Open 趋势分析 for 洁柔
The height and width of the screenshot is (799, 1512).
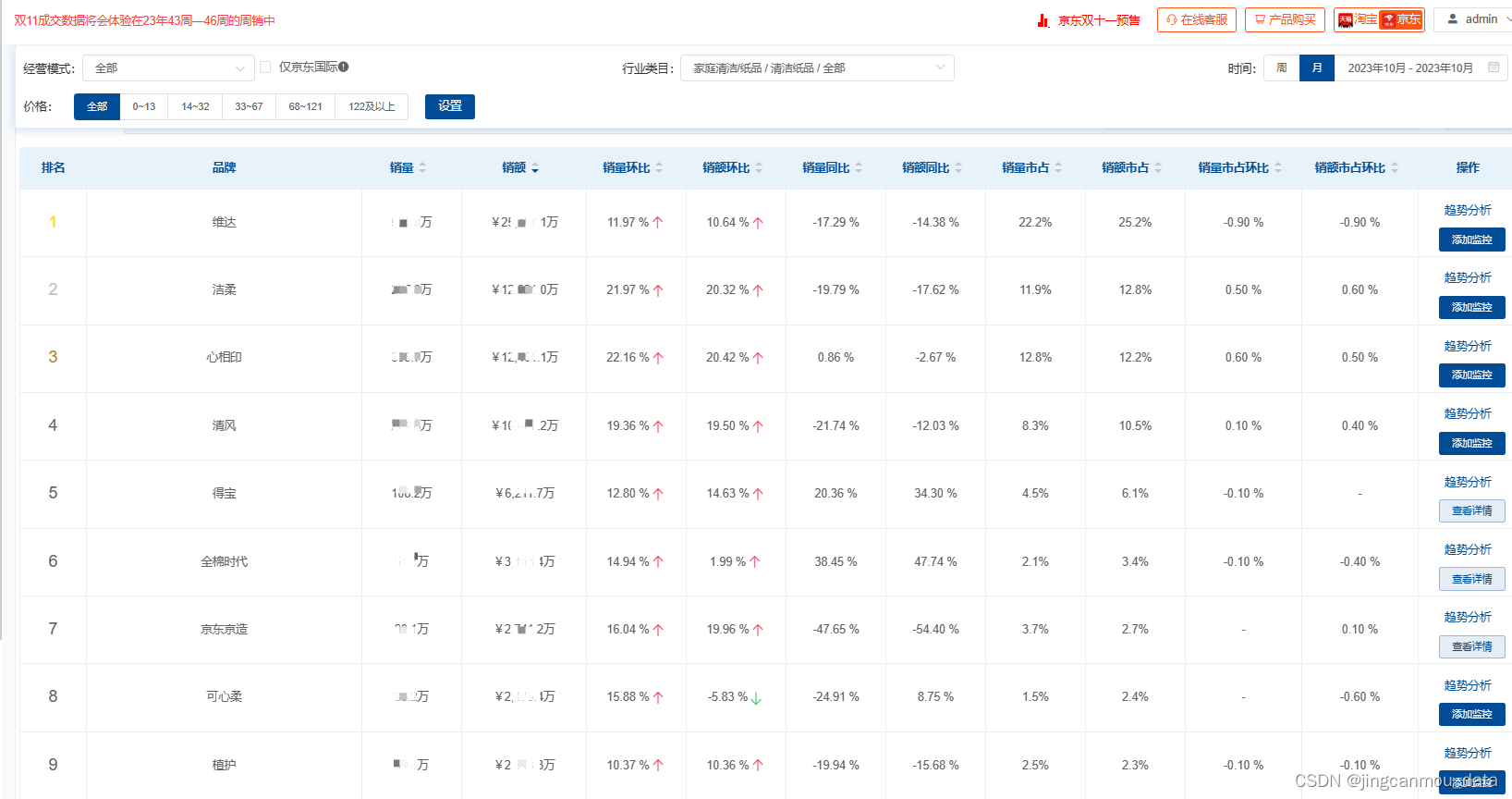click(x=1468, y=277)
